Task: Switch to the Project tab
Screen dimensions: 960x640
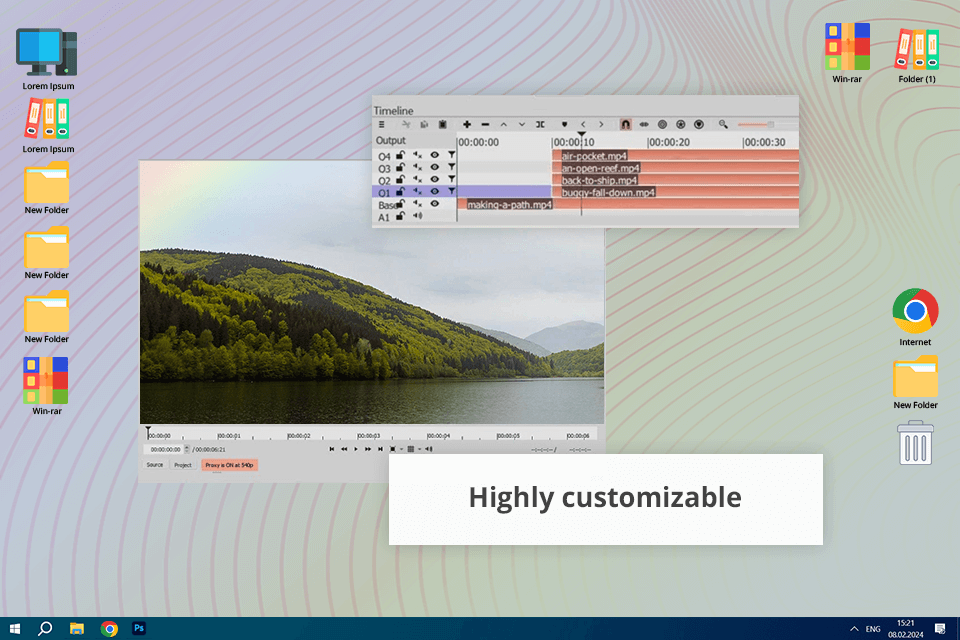Action: (183, 465)
